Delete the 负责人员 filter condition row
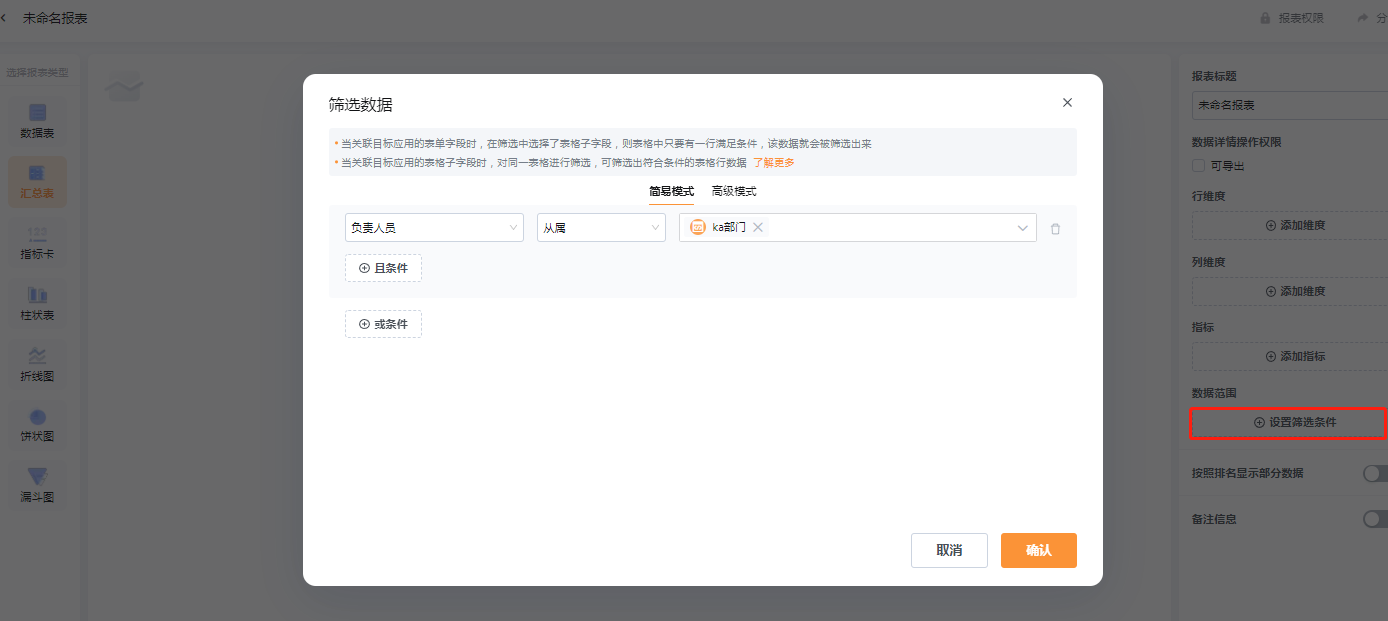The image size is (1388, 621). click(1055, 228)
